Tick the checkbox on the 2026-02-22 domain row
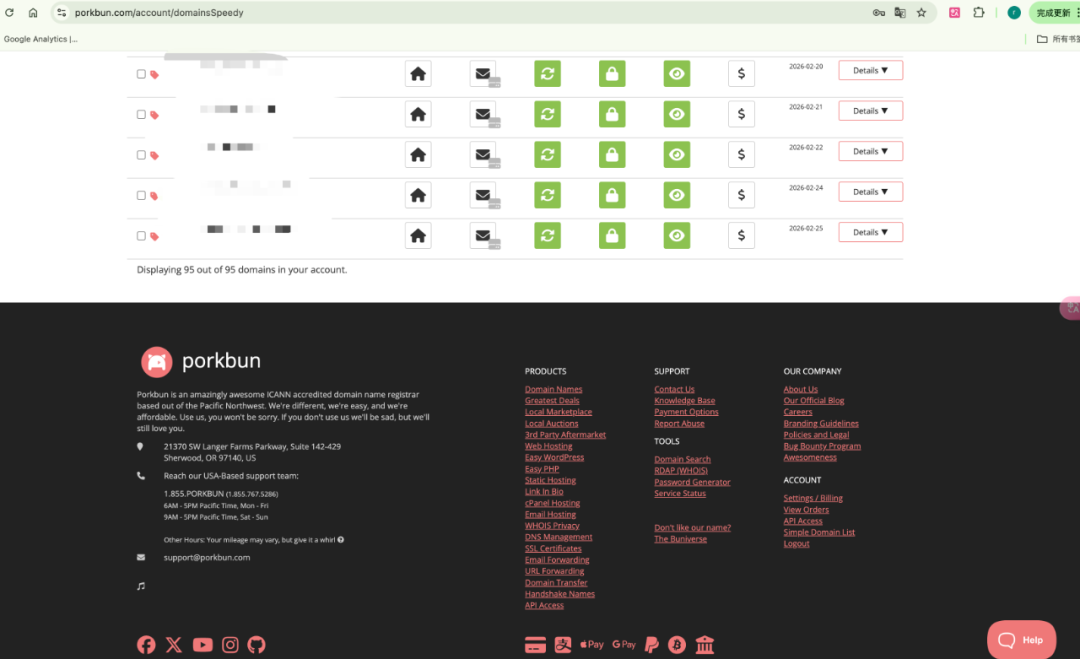 (x=141, y=155)
